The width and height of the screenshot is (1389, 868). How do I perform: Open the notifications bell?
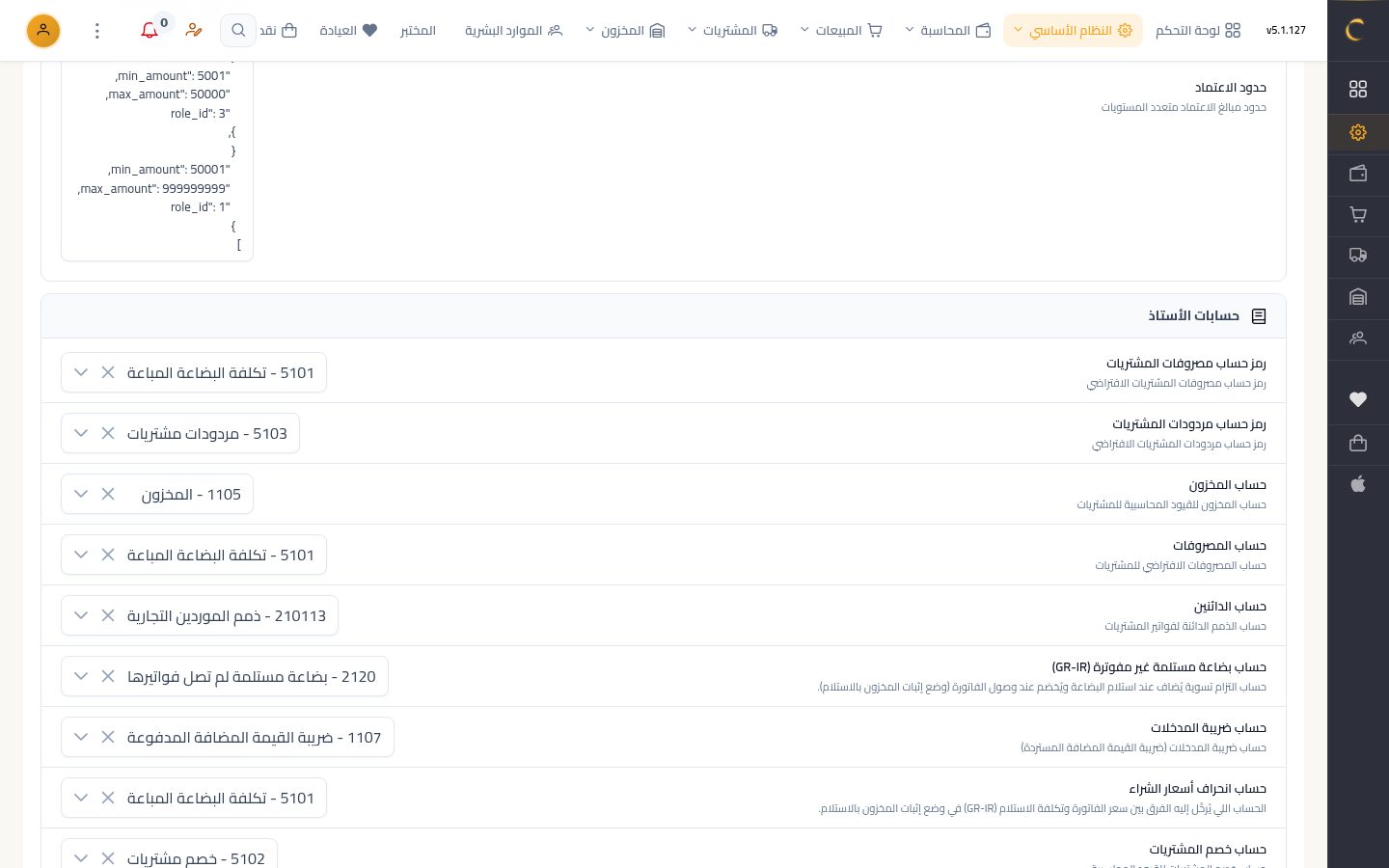coord(150,31)
